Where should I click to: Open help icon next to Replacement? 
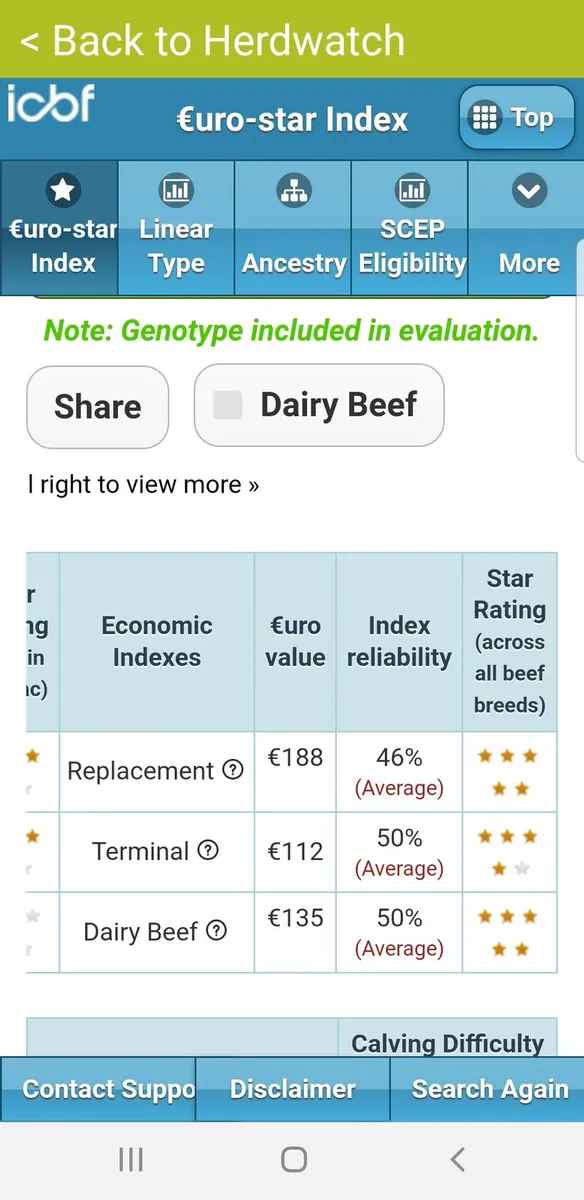point(233,770)
